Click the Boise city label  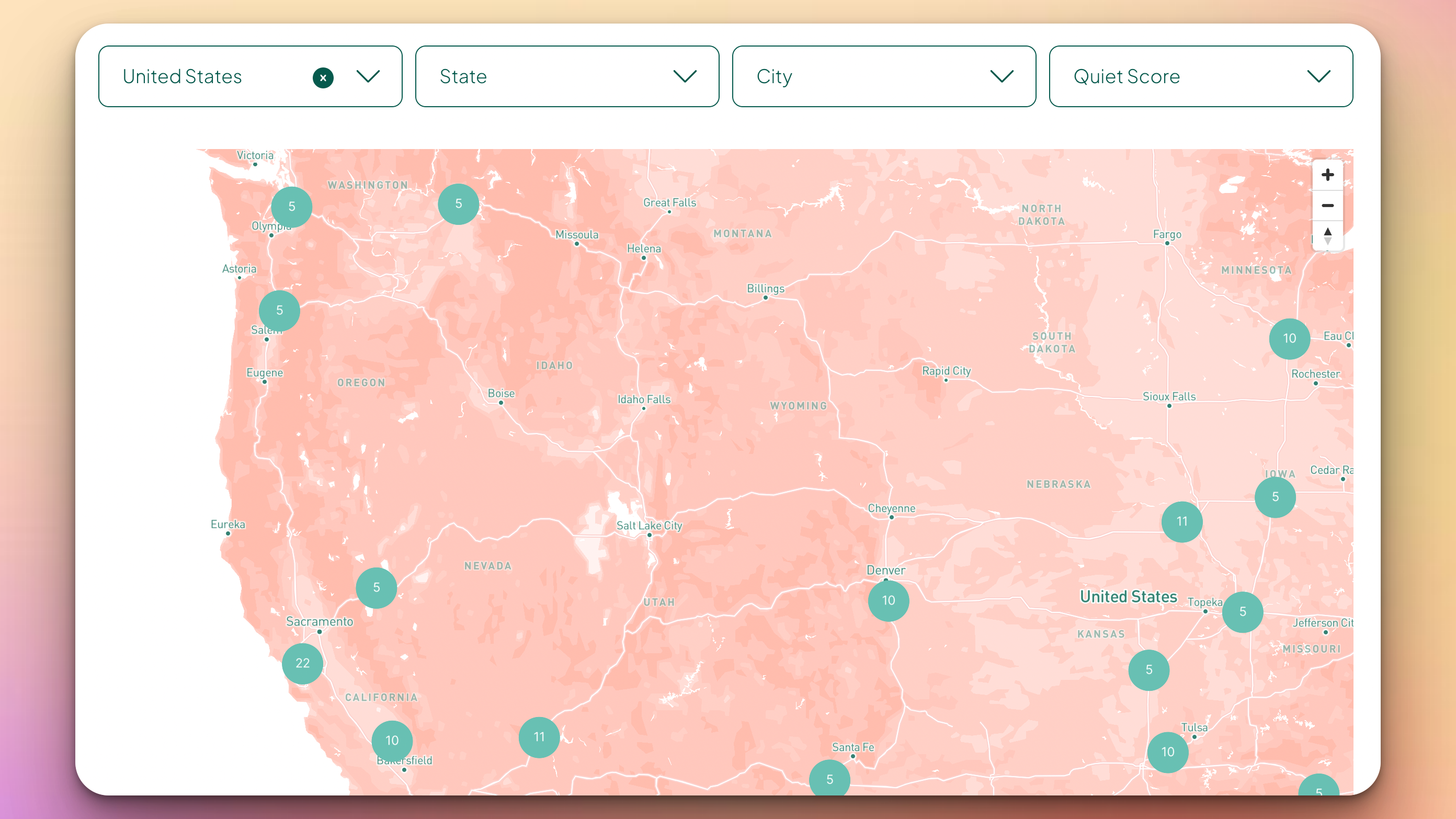tap(501, 393)
